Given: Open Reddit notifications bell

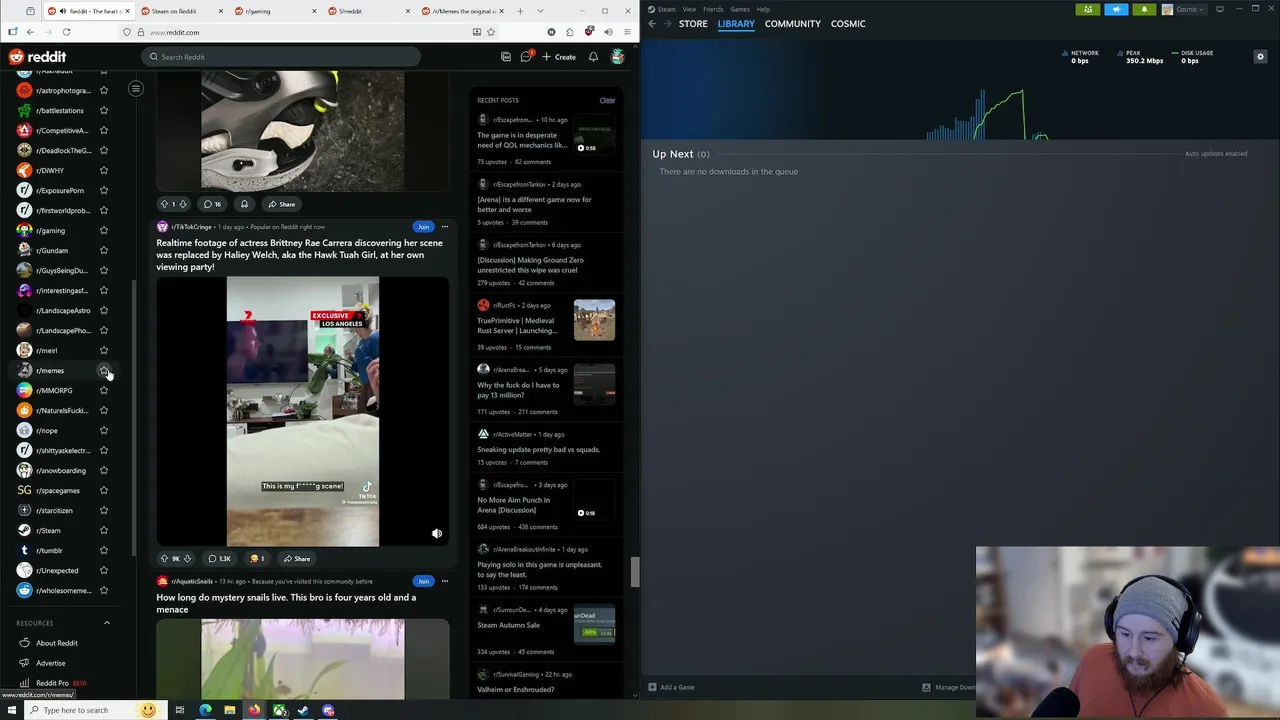Looking at the screenshot, I should point(593,57).
